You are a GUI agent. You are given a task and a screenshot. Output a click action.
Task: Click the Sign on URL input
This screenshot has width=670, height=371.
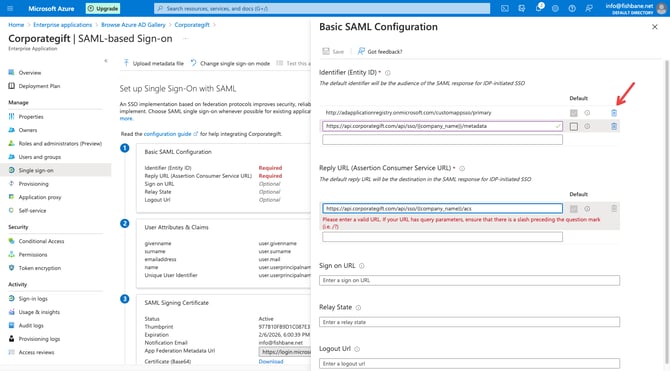[x=469, y=280]
